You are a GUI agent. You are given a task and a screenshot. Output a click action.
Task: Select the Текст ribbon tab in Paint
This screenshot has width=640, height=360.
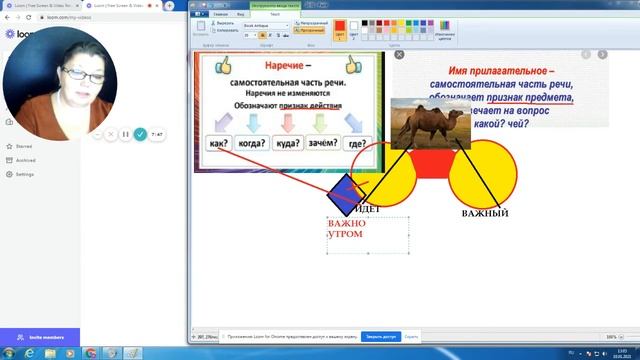coord(275,14)
